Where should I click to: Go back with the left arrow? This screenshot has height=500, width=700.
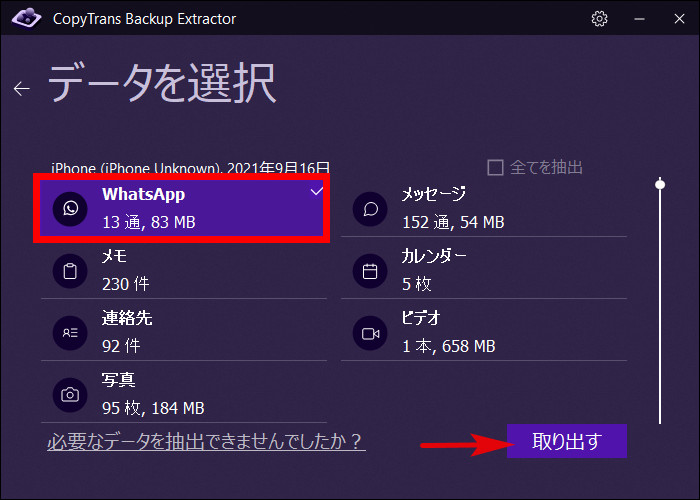(x=21, y=88)
